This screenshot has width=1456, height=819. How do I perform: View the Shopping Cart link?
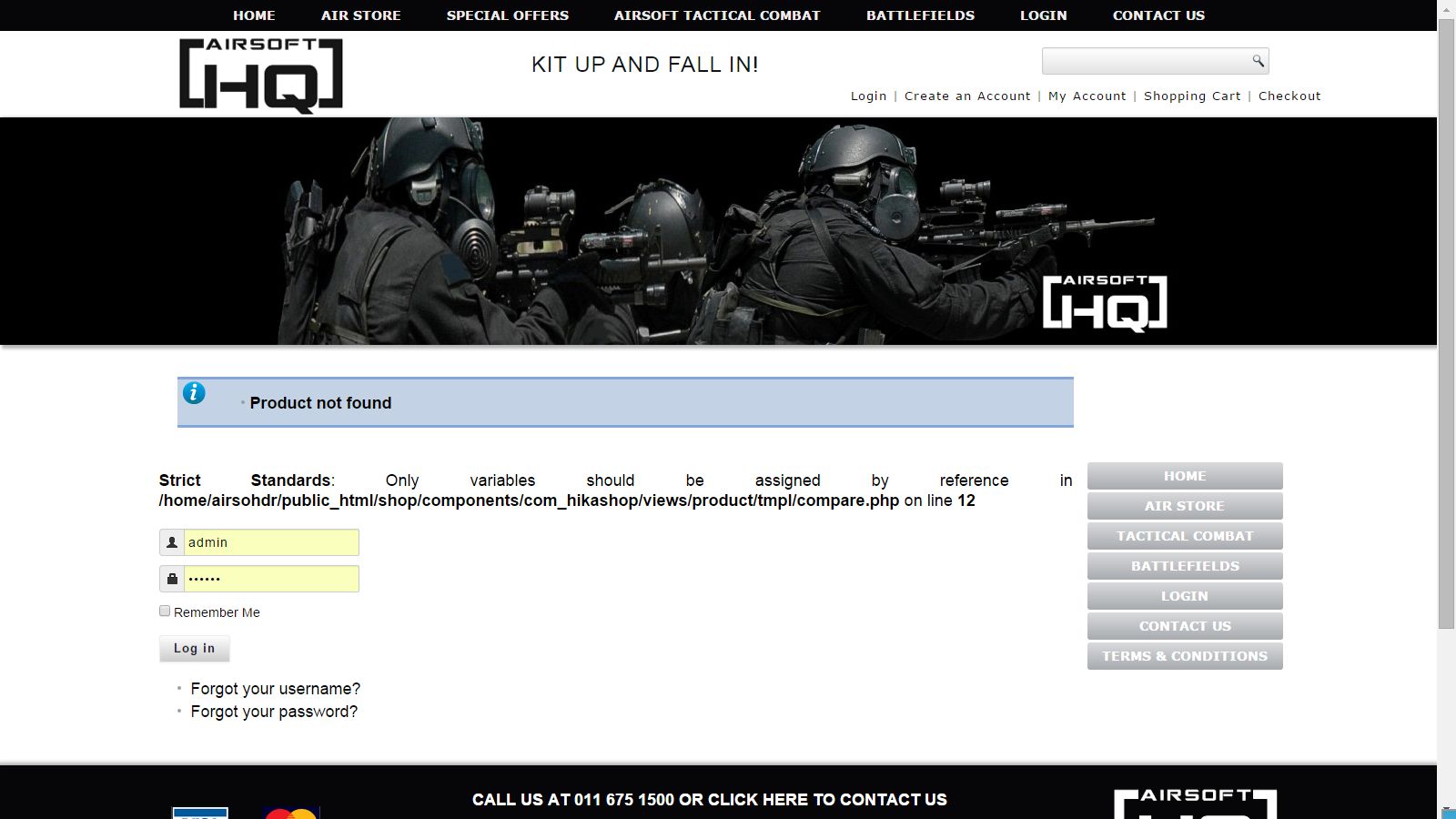[1192, 96]
